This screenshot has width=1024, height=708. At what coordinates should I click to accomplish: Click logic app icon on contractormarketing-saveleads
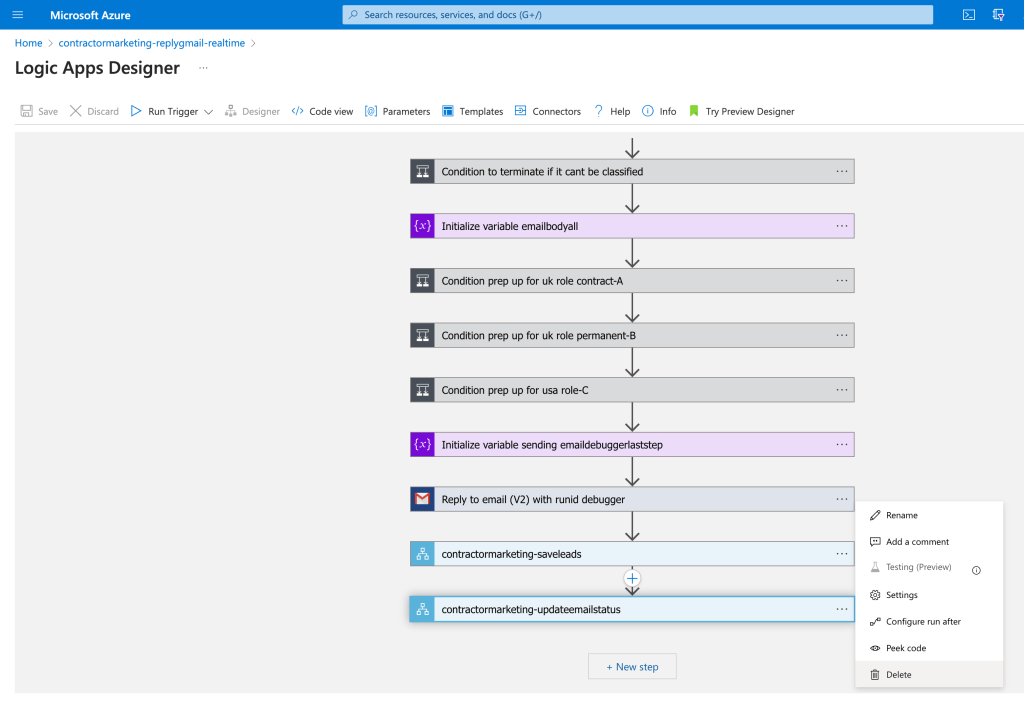[x=423, y=554]
